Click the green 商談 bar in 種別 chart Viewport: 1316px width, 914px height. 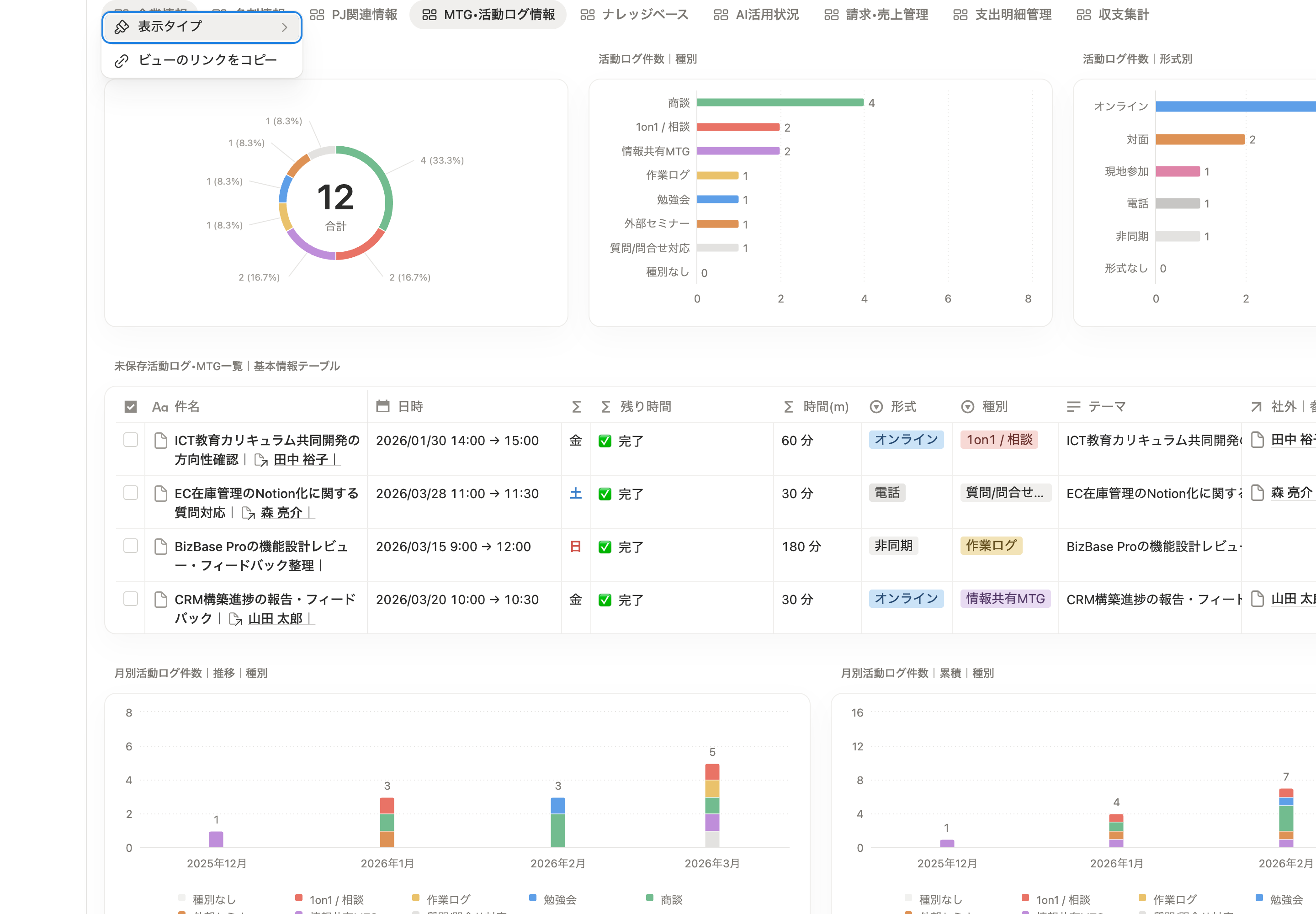(780, 102)
